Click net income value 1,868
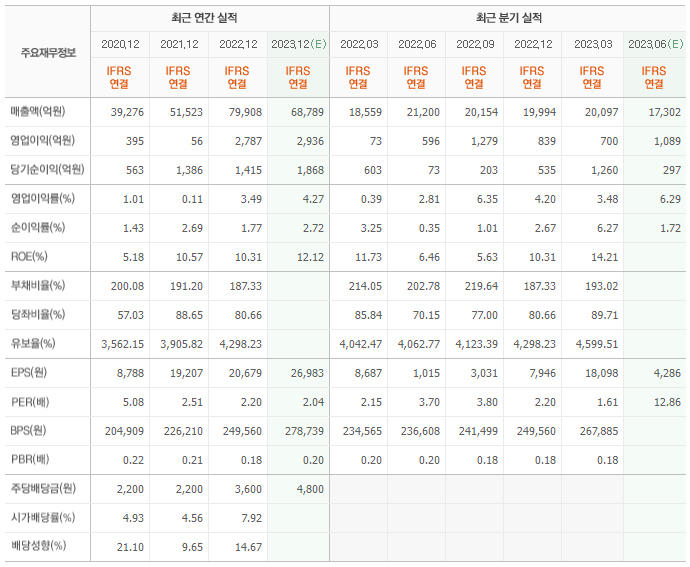The height and width of the screenshot is (567, 690). click(310, 170)
